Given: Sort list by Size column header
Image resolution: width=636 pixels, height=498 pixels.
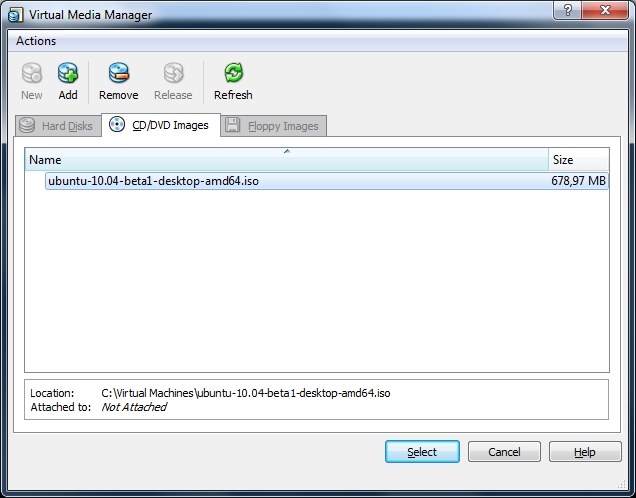Looking at the screenshot, I should pyautogui.click(x=579, y=159).
